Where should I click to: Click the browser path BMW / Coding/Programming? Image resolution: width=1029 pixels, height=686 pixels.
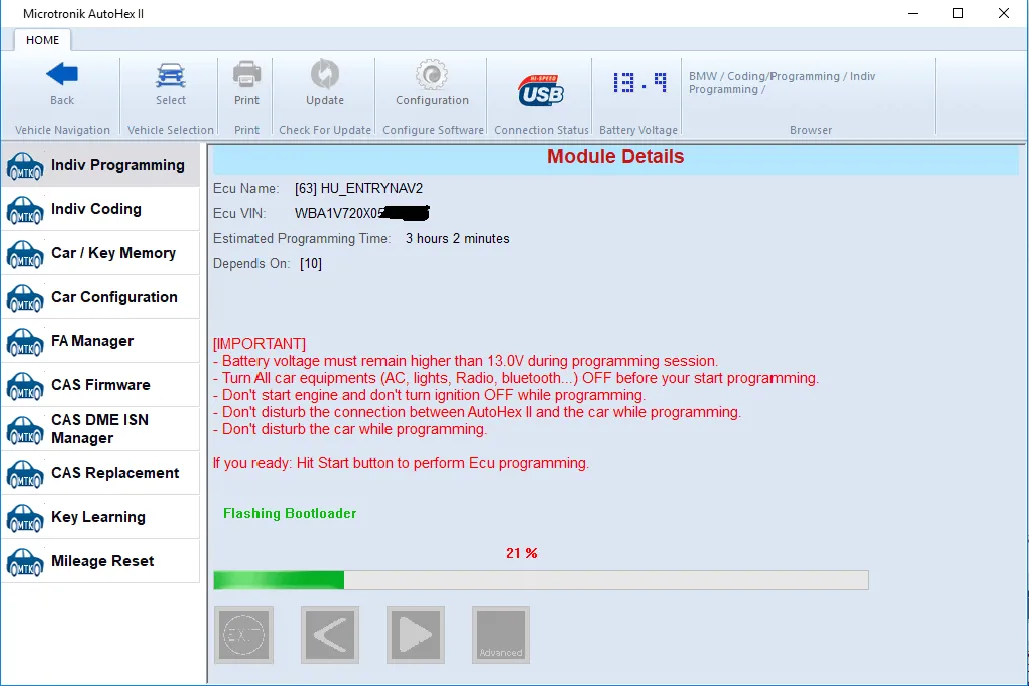tap(782, 83)
